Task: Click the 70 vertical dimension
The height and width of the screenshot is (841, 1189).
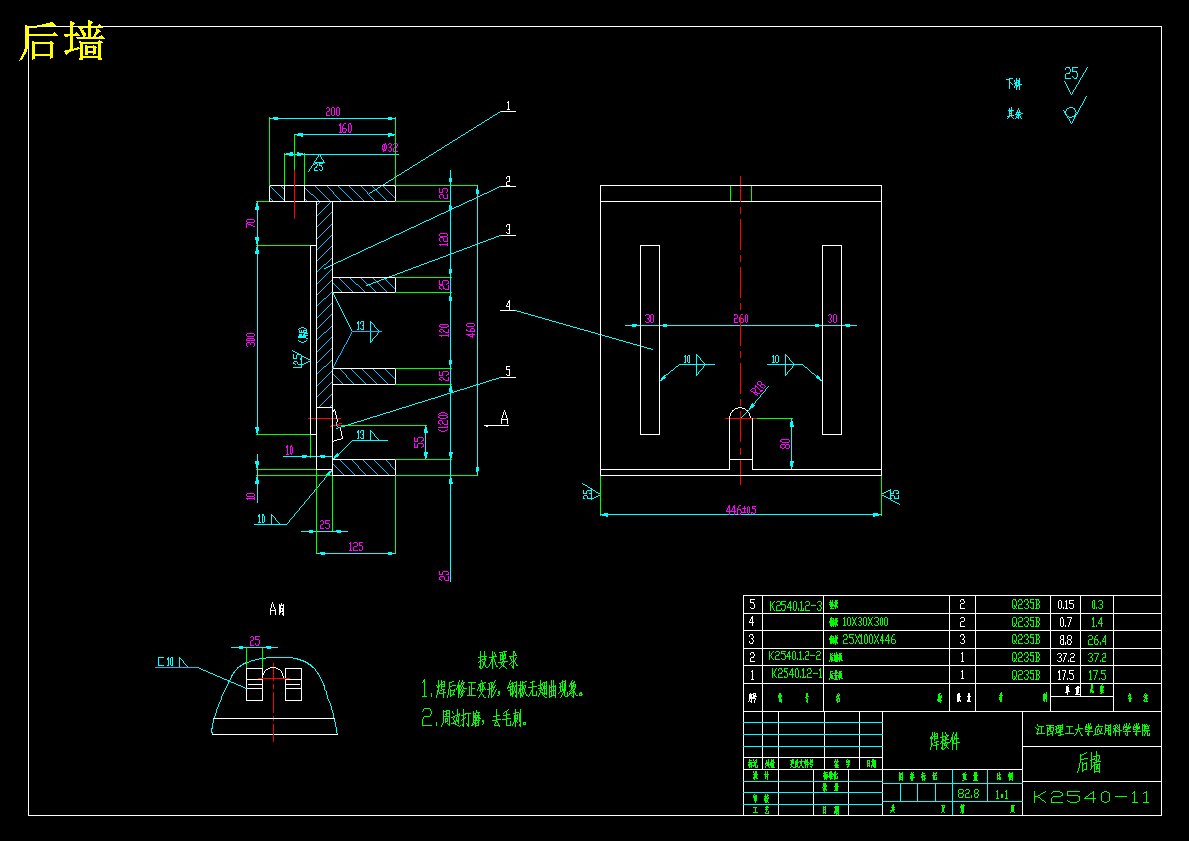Action: [x=250, y=224]
